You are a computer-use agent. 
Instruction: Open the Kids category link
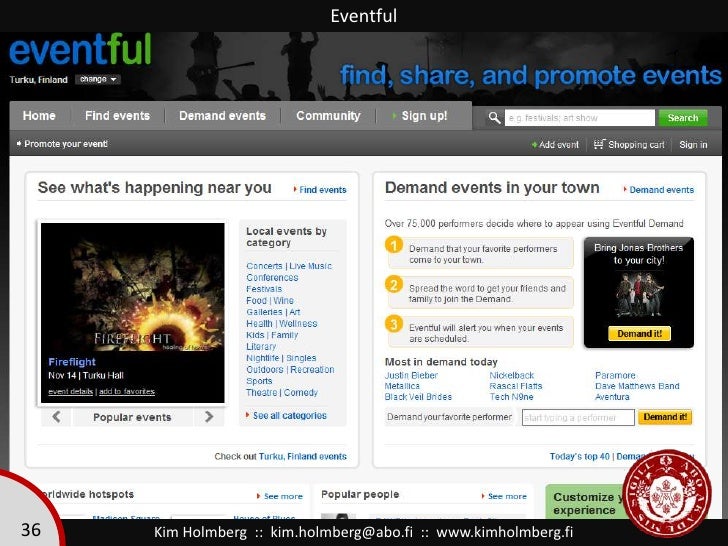(x=255, y=335)
